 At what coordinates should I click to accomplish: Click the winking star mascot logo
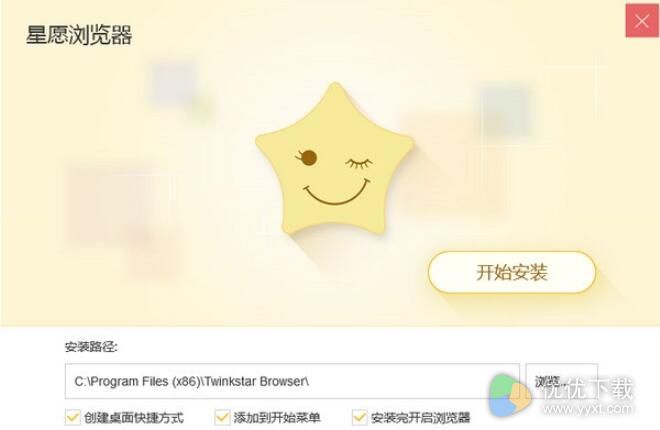click(335, 158)
